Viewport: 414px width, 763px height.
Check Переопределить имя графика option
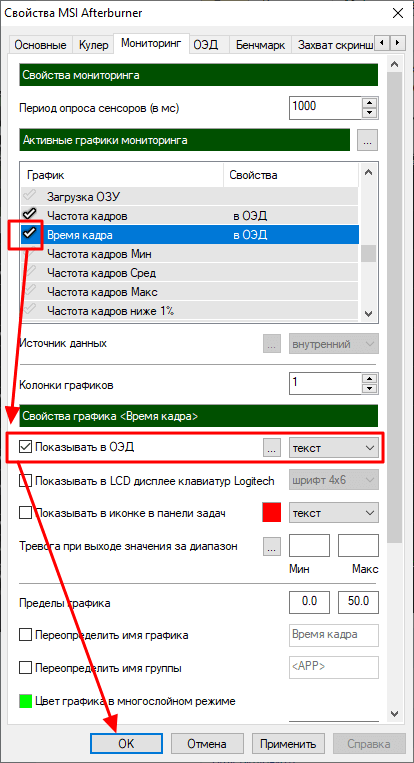[25, 635]
